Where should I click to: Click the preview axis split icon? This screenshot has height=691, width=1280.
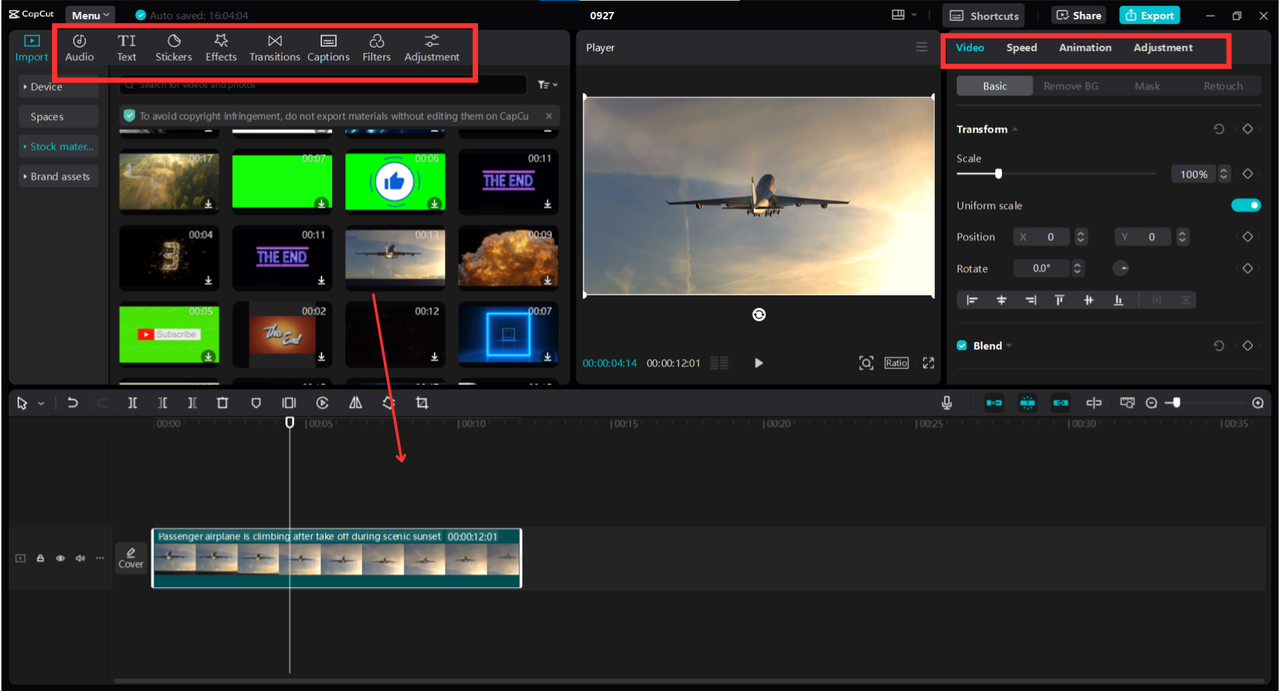pyautogui.click(x=1094, y=403)
